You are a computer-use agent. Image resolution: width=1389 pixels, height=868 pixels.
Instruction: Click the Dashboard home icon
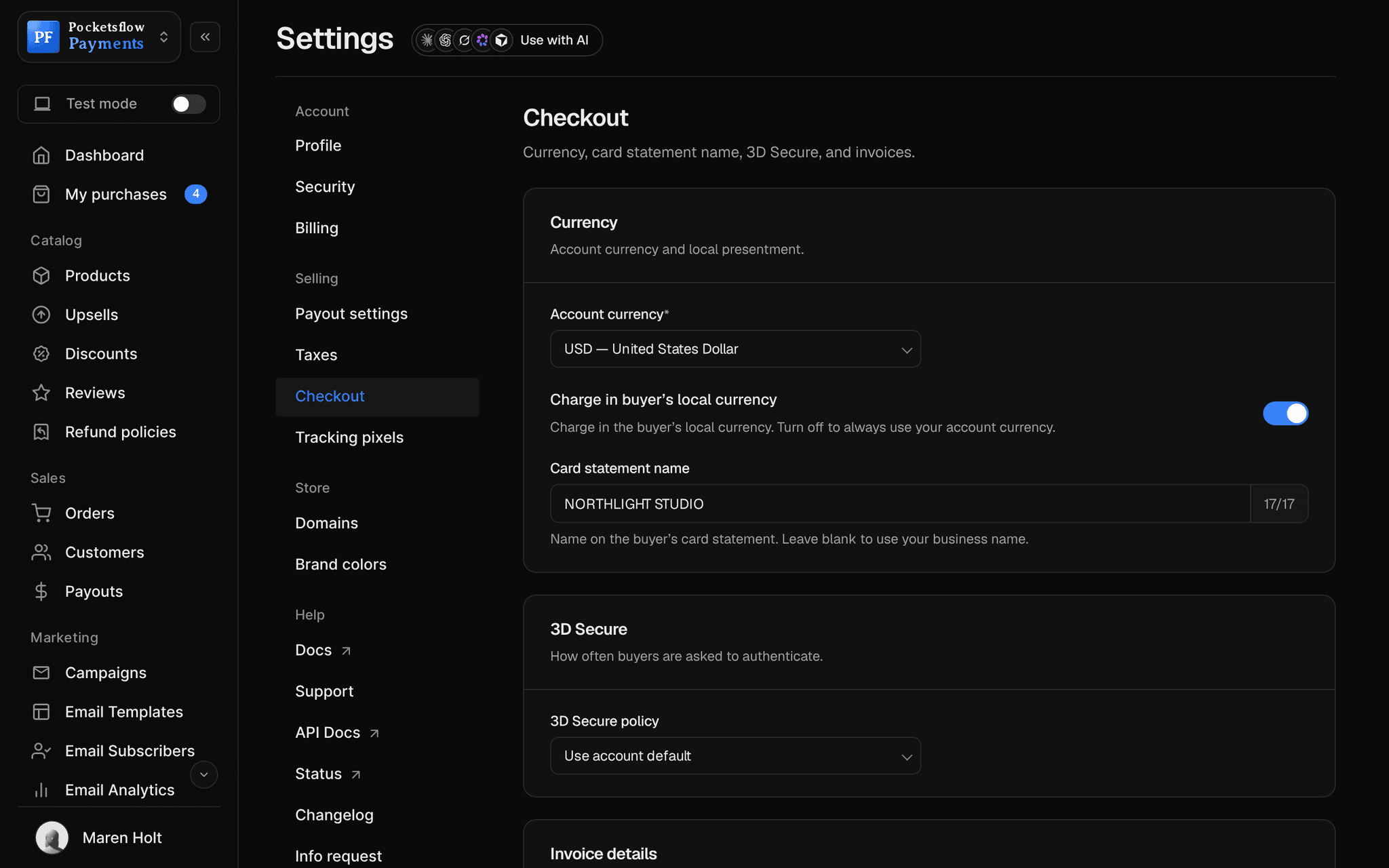click(41, 155)
